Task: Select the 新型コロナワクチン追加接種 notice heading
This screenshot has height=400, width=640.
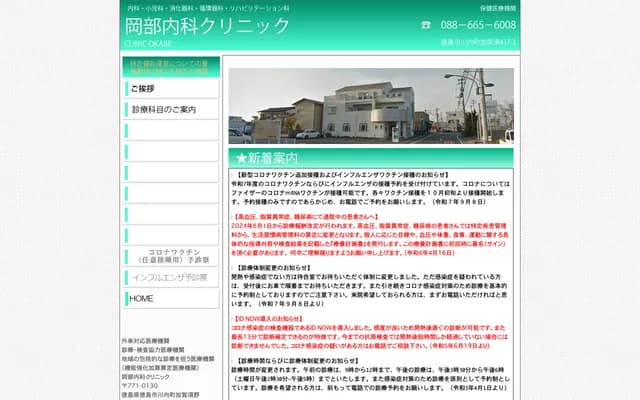Action: (342, 175)
